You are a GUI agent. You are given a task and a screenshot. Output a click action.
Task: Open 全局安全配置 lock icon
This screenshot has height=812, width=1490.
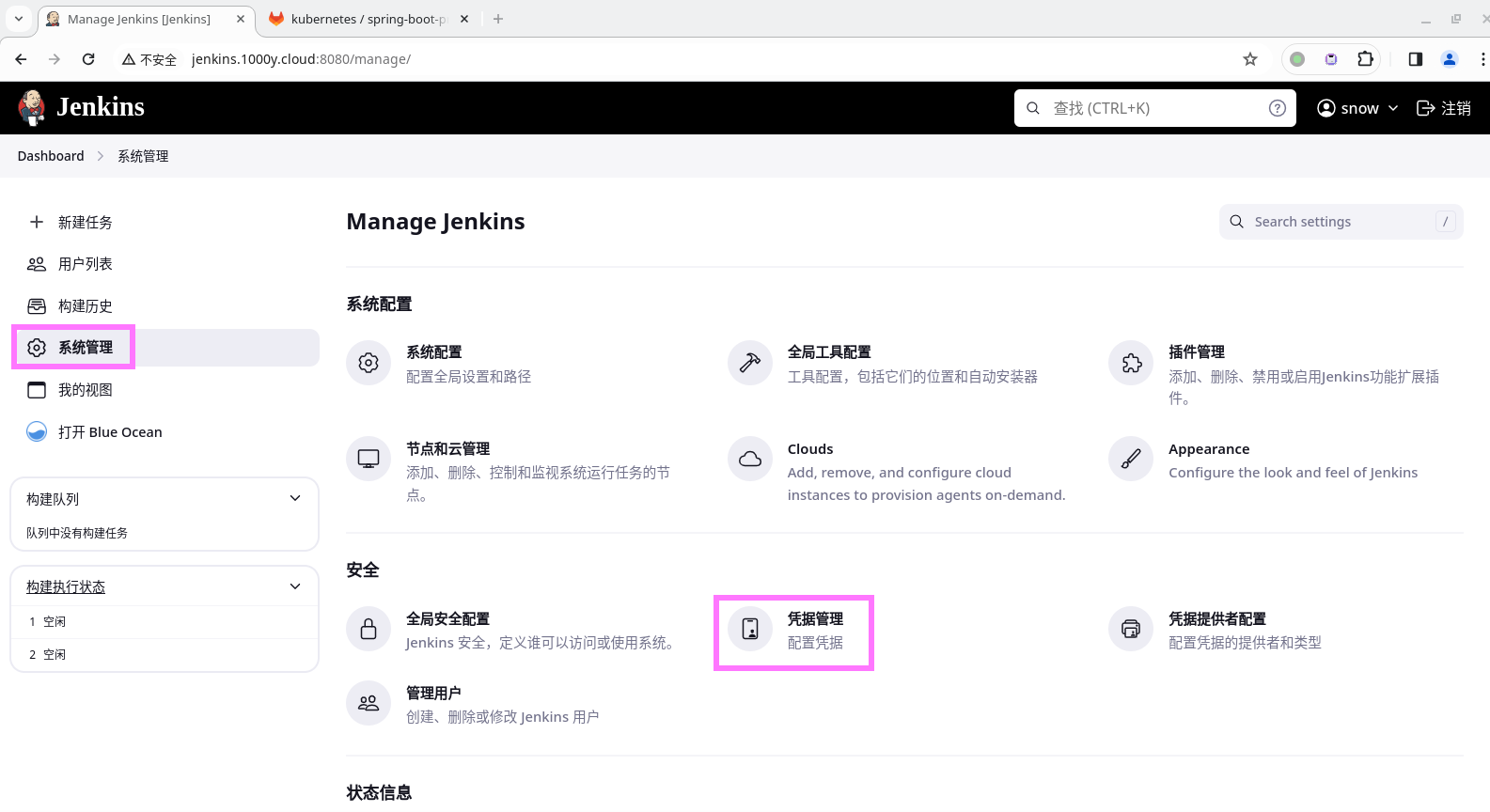tap(369, 629)
